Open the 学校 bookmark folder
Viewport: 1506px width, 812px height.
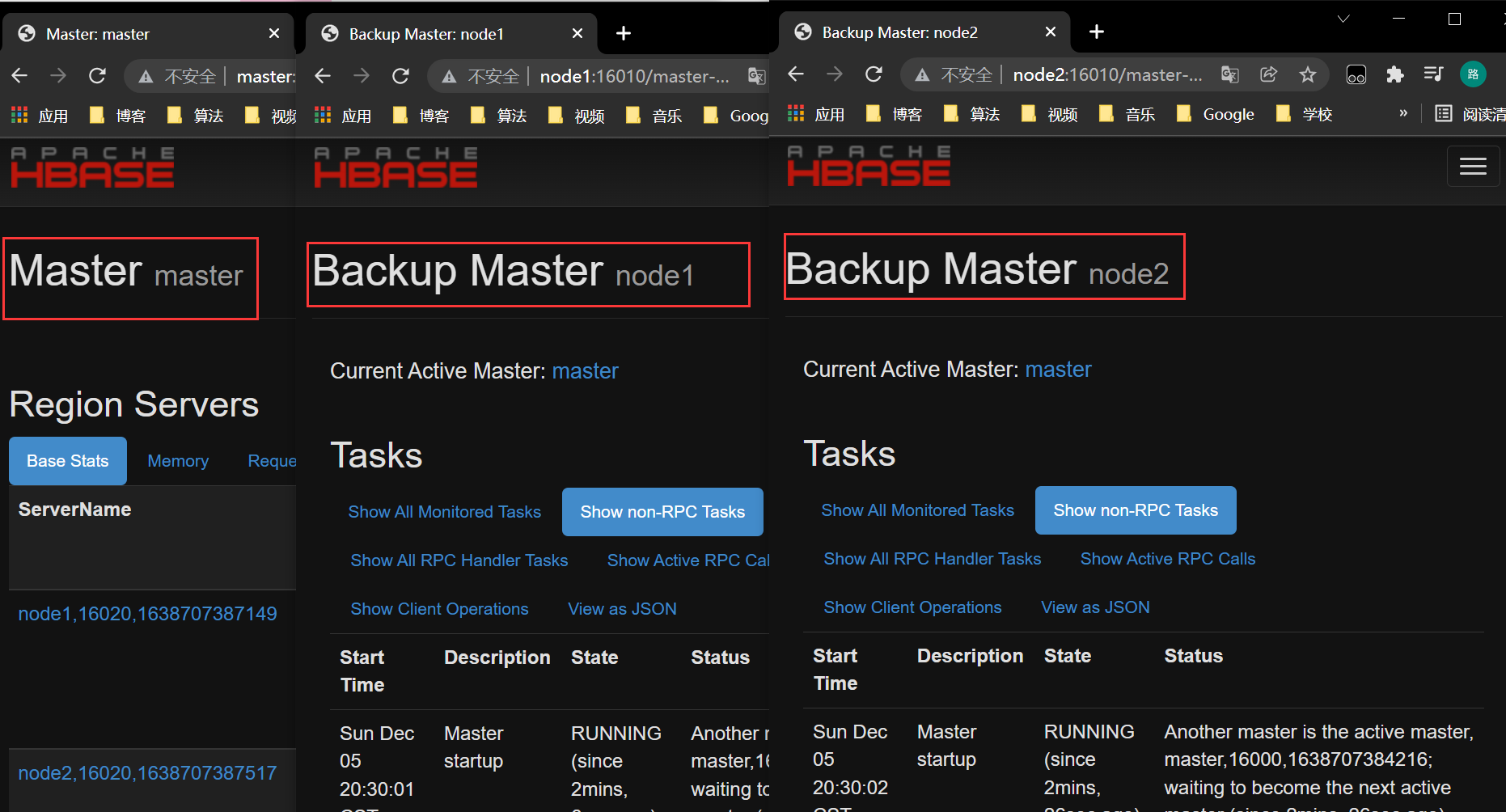tap(1304, 114)
